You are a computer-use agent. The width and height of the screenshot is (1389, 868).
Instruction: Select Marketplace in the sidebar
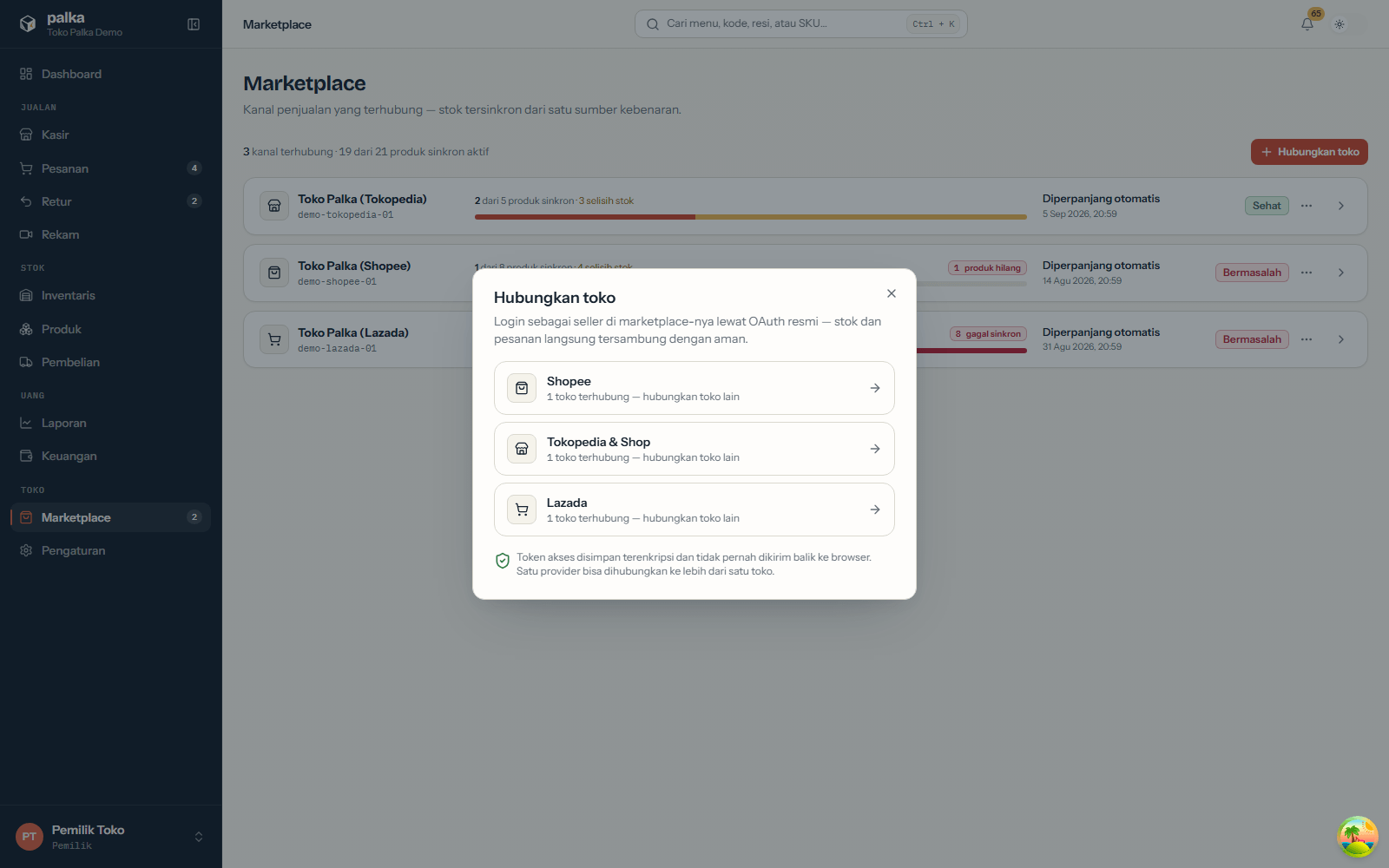tap(111, 517)
